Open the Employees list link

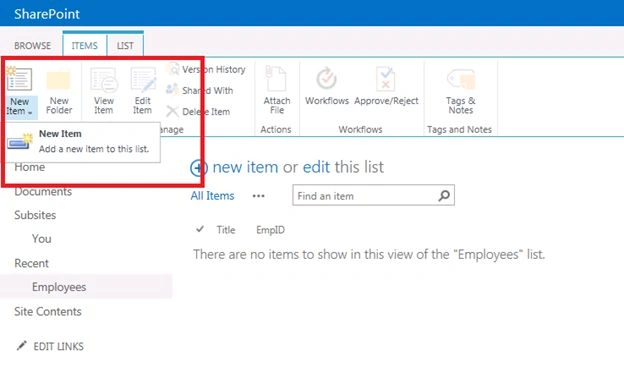click(59, 287)
